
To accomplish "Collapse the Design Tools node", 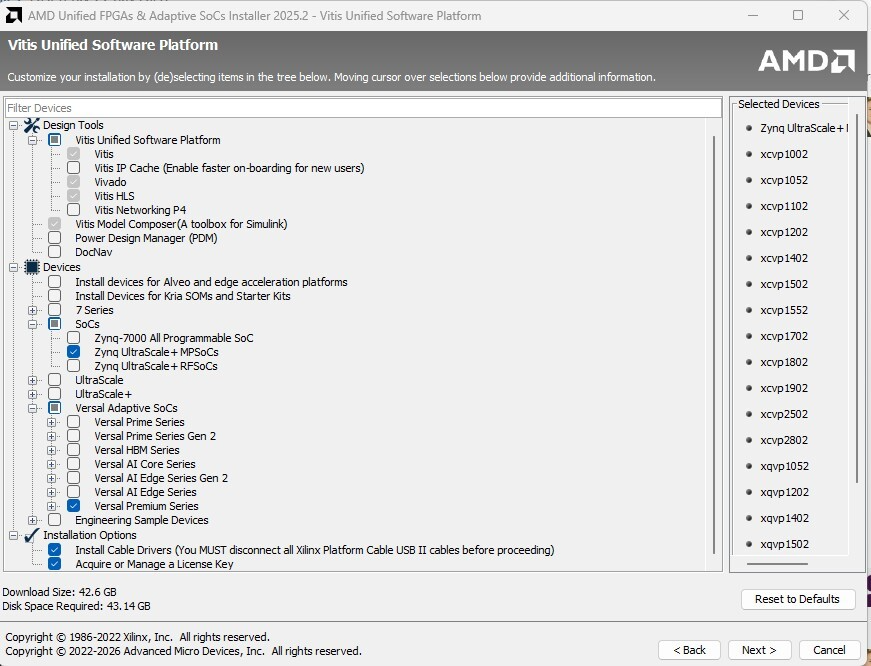I will pos(13,126).
